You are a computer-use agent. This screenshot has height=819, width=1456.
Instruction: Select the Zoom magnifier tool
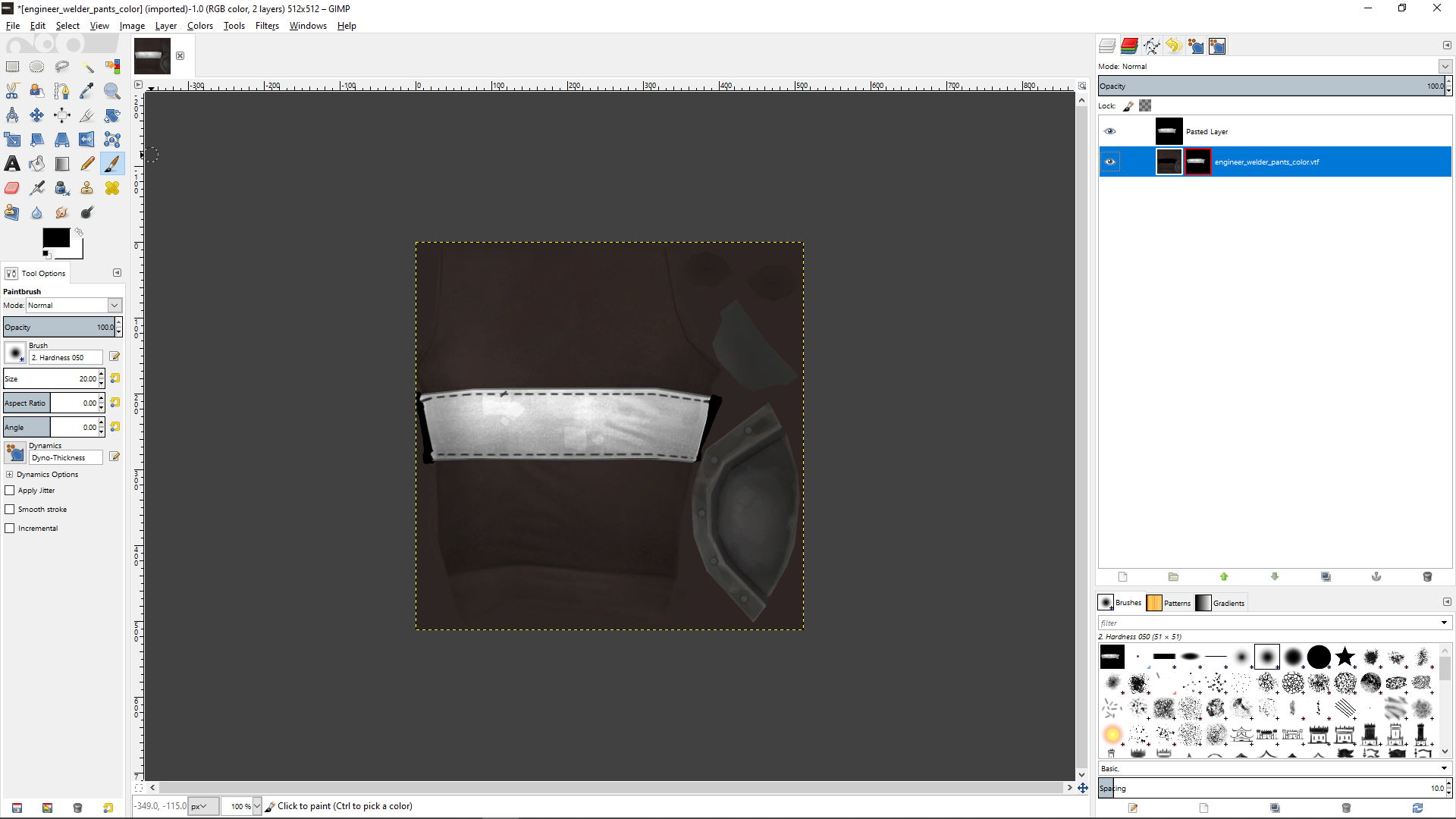tap(112, 91)
